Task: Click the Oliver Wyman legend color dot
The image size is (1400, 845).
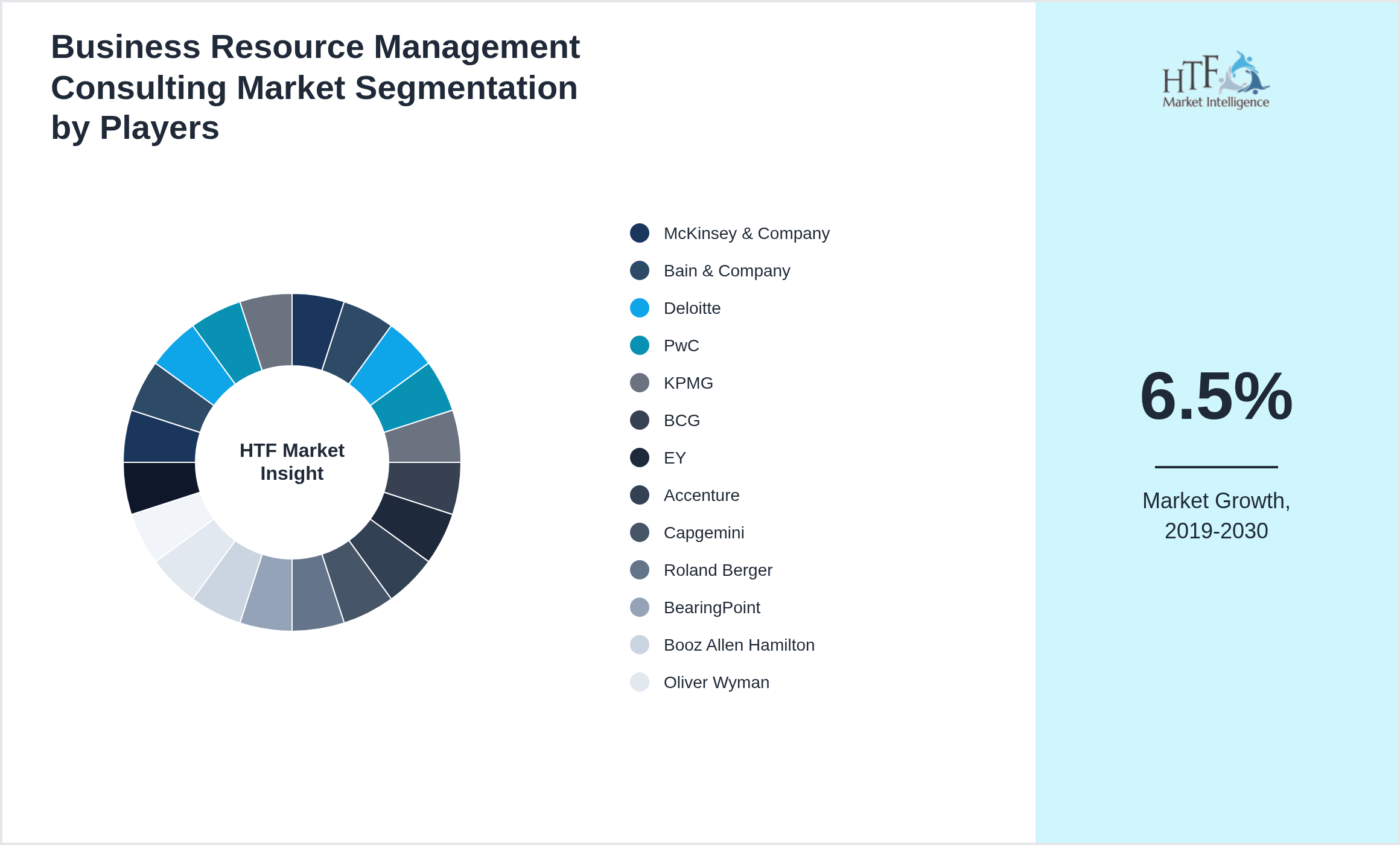Action: (640, 682)
